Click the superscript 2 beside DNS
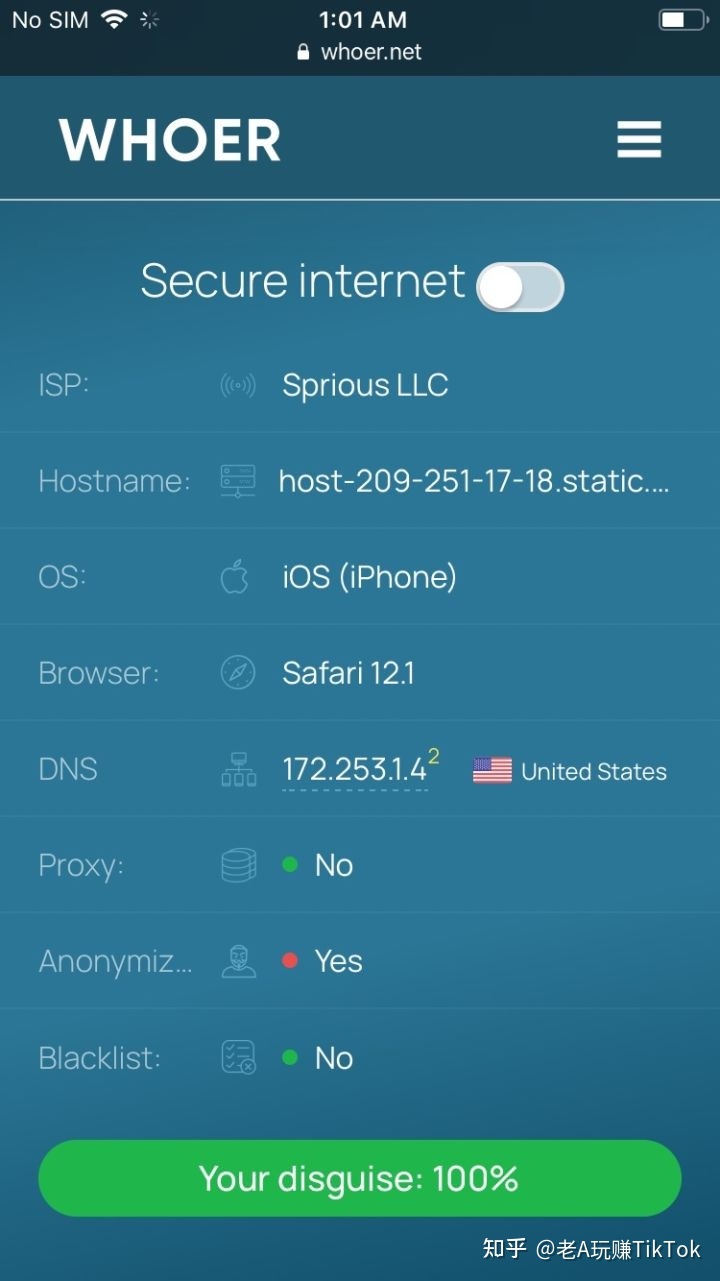The width and height of the screenshot is (720, 1281). [x=434, y=756]
